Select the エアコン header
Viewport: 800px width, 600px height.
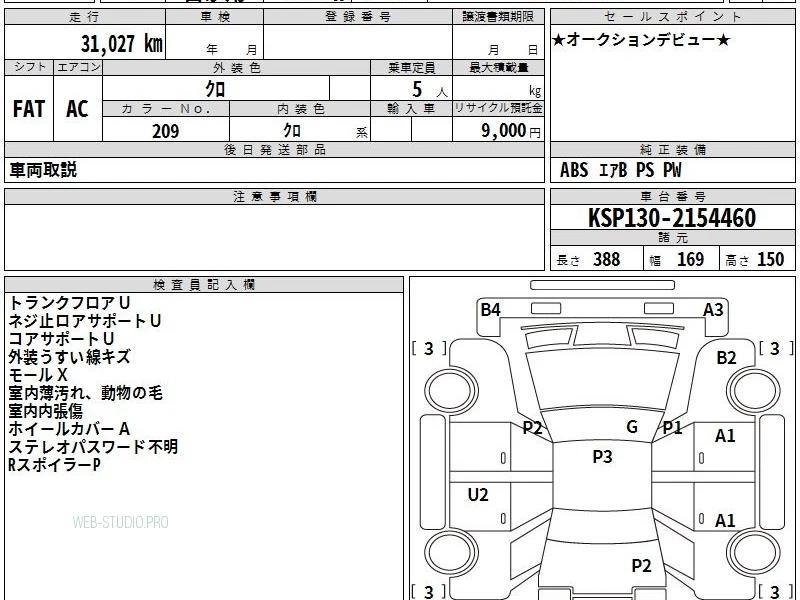click(78, 67)
